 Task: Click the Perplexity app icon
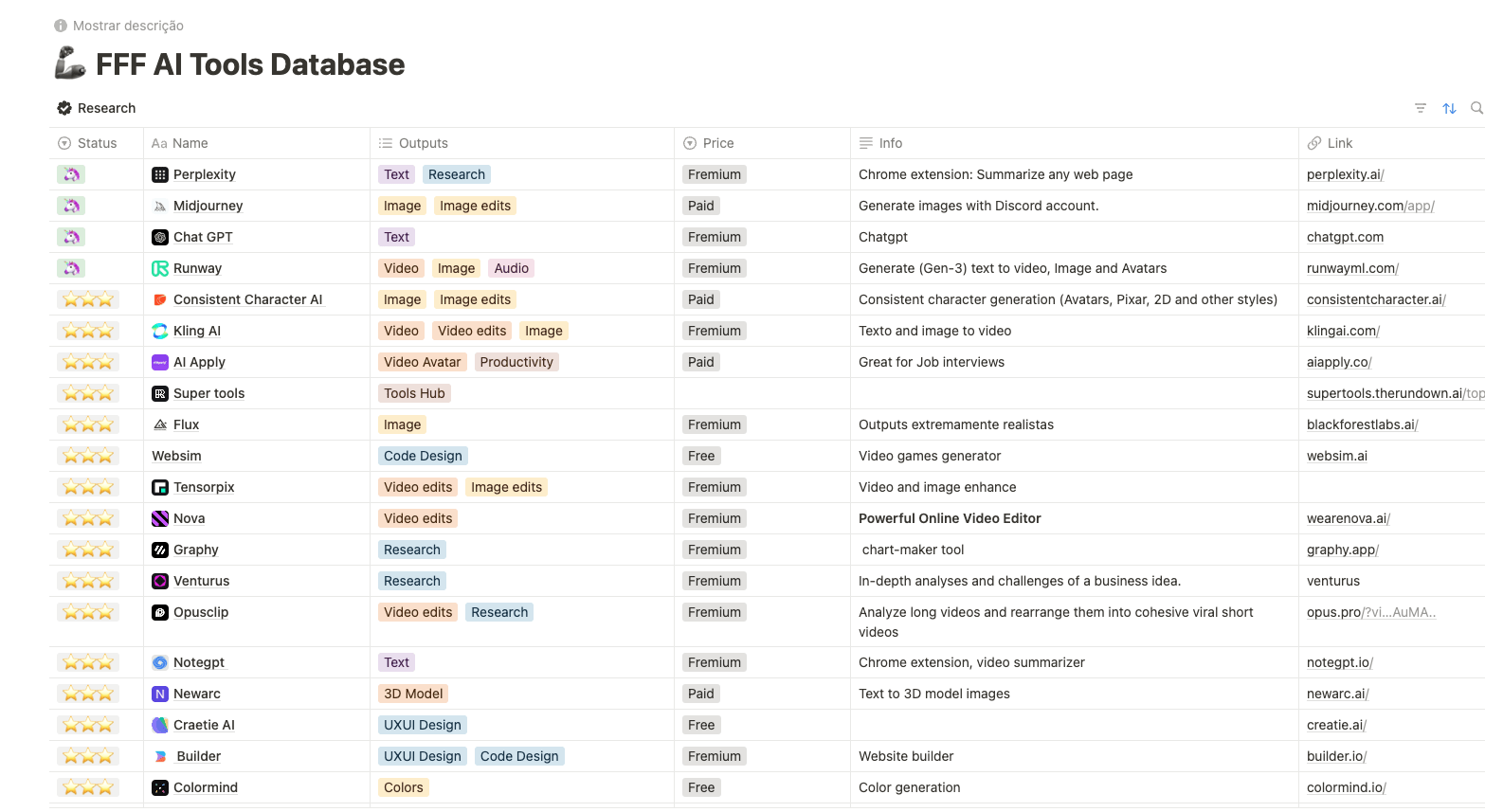coord(160,174)
